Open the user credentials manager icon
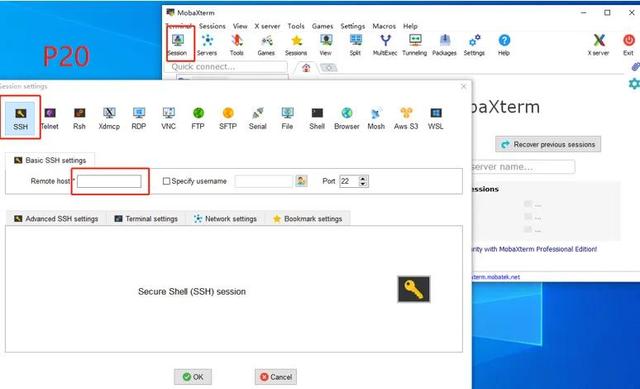 coord(301,181)
